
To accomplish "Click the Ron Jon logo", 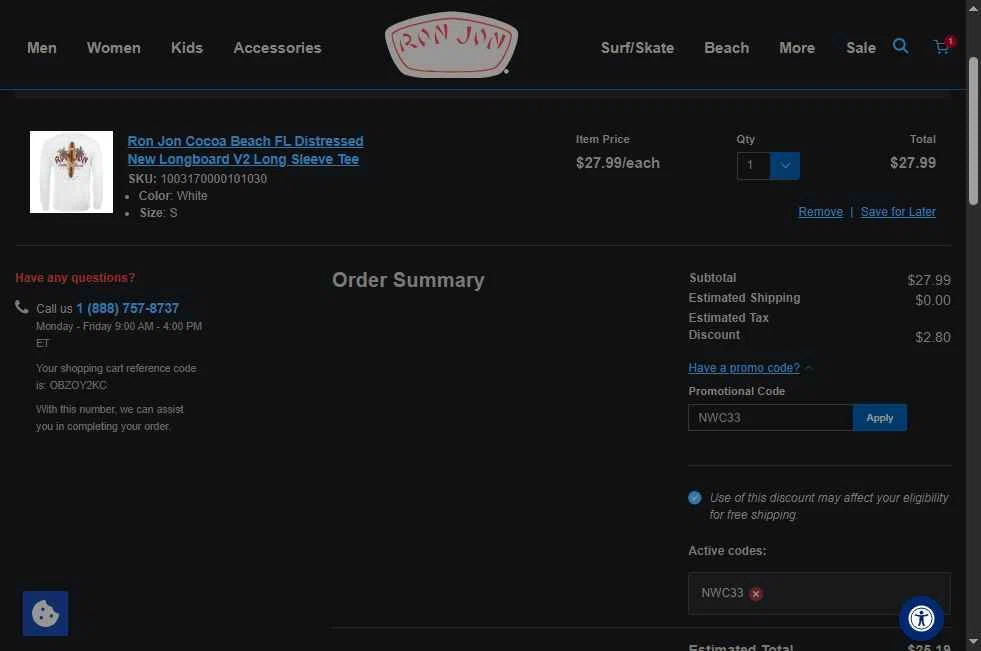I will pos(451,44).
